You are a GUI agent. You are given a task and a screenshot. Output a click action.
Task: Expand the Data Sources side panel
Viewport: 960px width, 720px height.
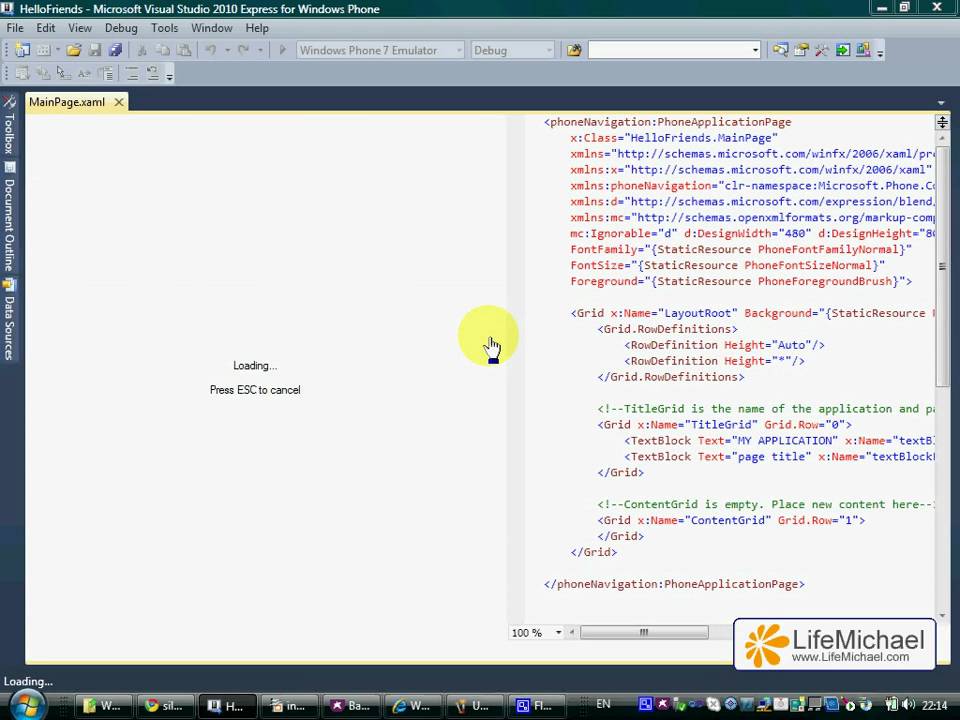point(9,318)
